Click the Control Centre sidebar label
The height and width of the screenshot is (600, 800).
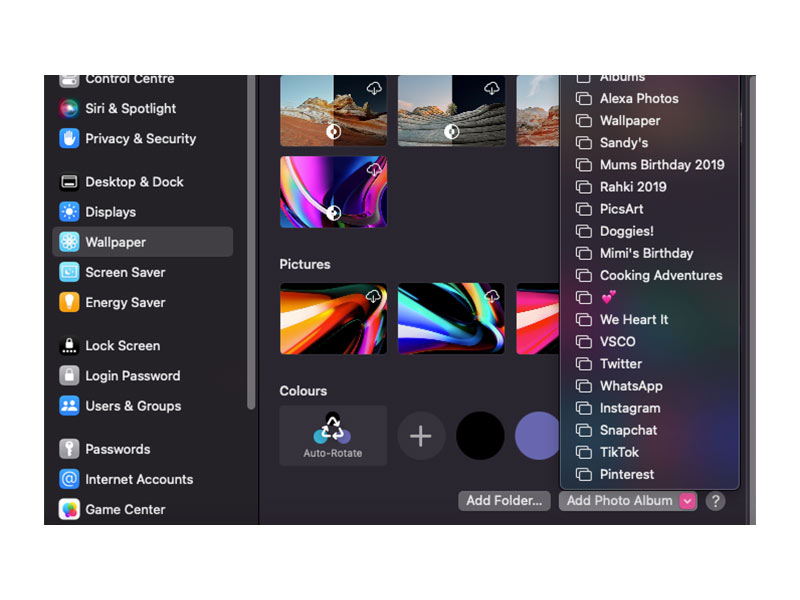[x=130, y=79]
